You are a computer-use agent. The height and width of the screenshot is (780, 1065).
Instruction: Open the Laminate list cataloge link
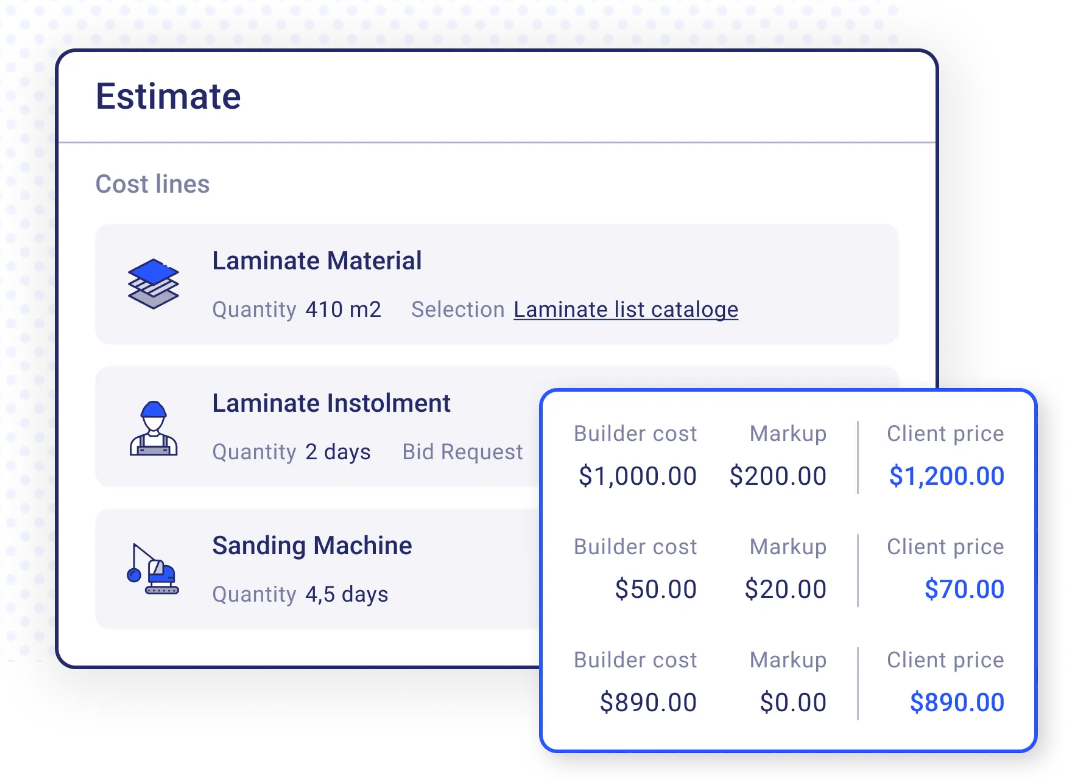(625, 310)
